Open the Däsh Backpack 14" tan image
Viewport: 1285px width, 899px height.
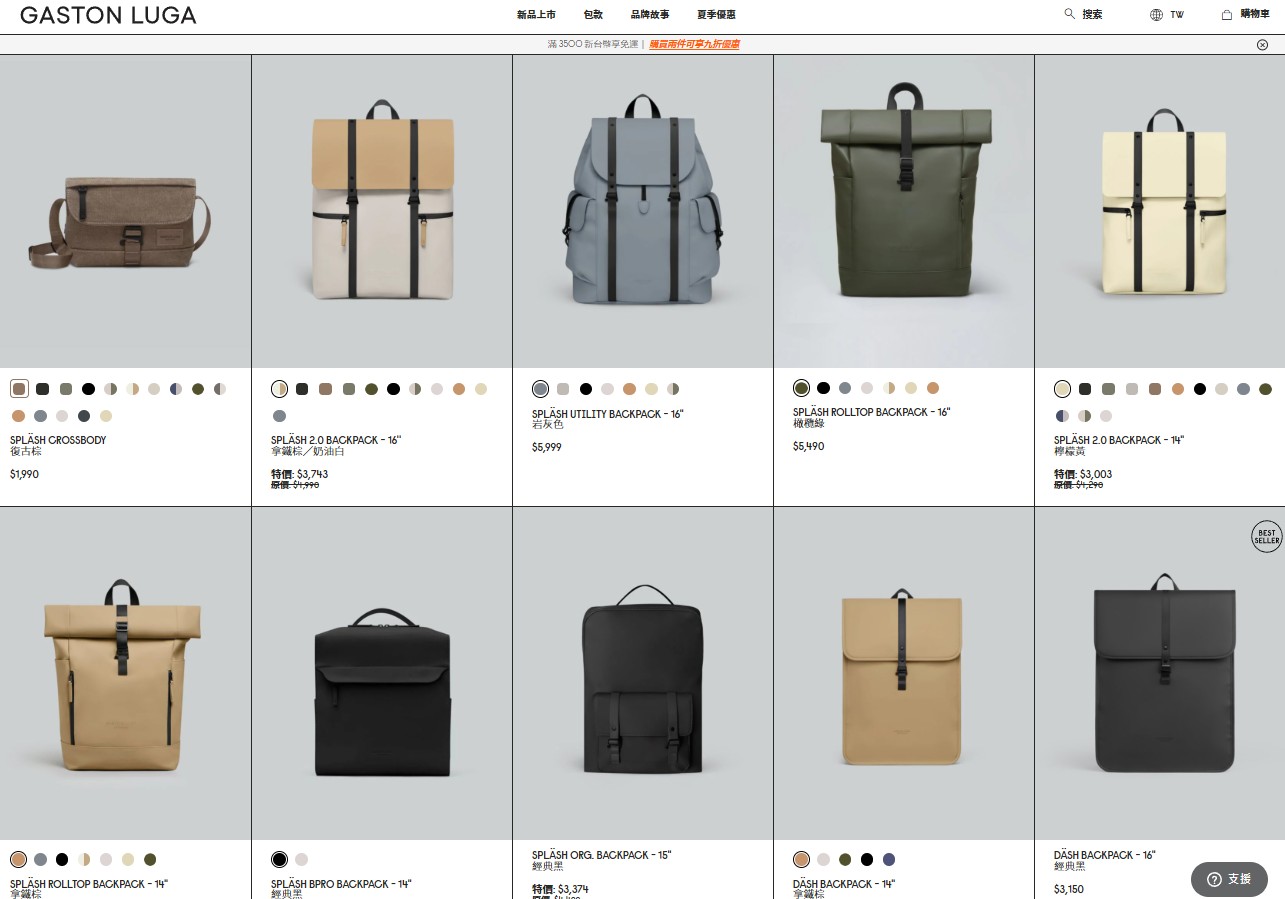point(904,673)
